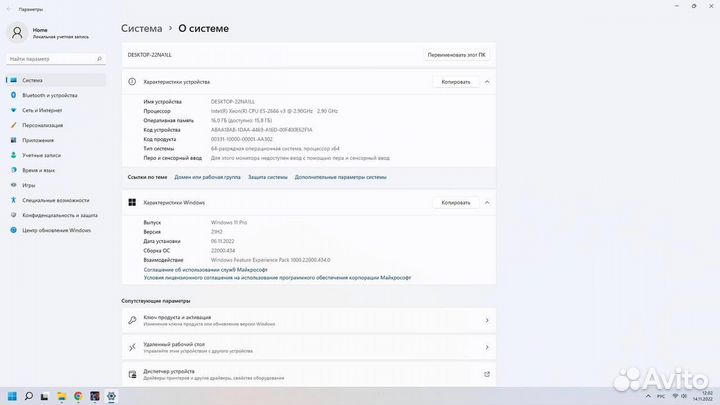Open the Start menu on taskbar
Viewport: 720px width, 405px height.
tap(12, 396)
